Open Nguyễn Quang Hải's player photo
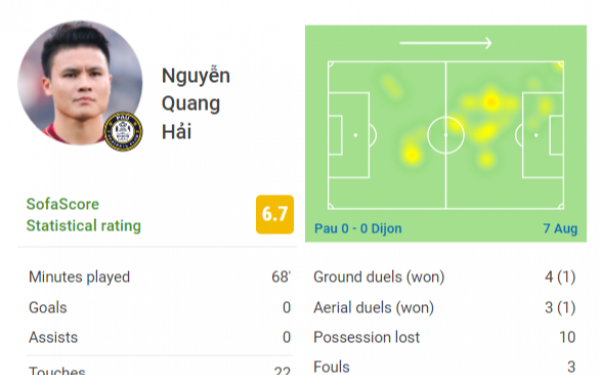 point(80,83)
